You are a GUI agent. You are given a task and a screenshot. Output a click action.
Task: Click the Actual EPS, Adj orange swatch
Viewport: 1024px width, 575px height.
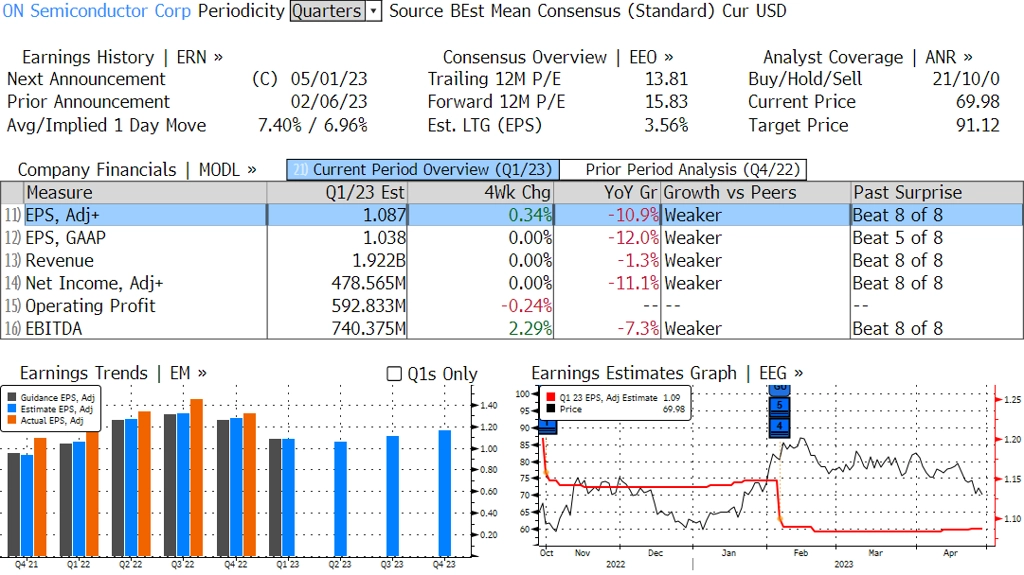pyautogui.click(x=12, y=421)
